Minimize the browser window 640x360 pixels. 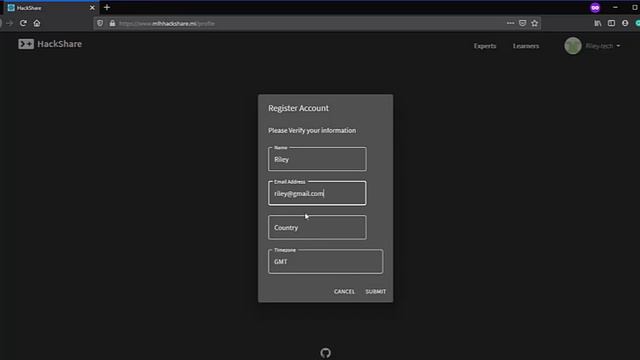tap(615, 7)
